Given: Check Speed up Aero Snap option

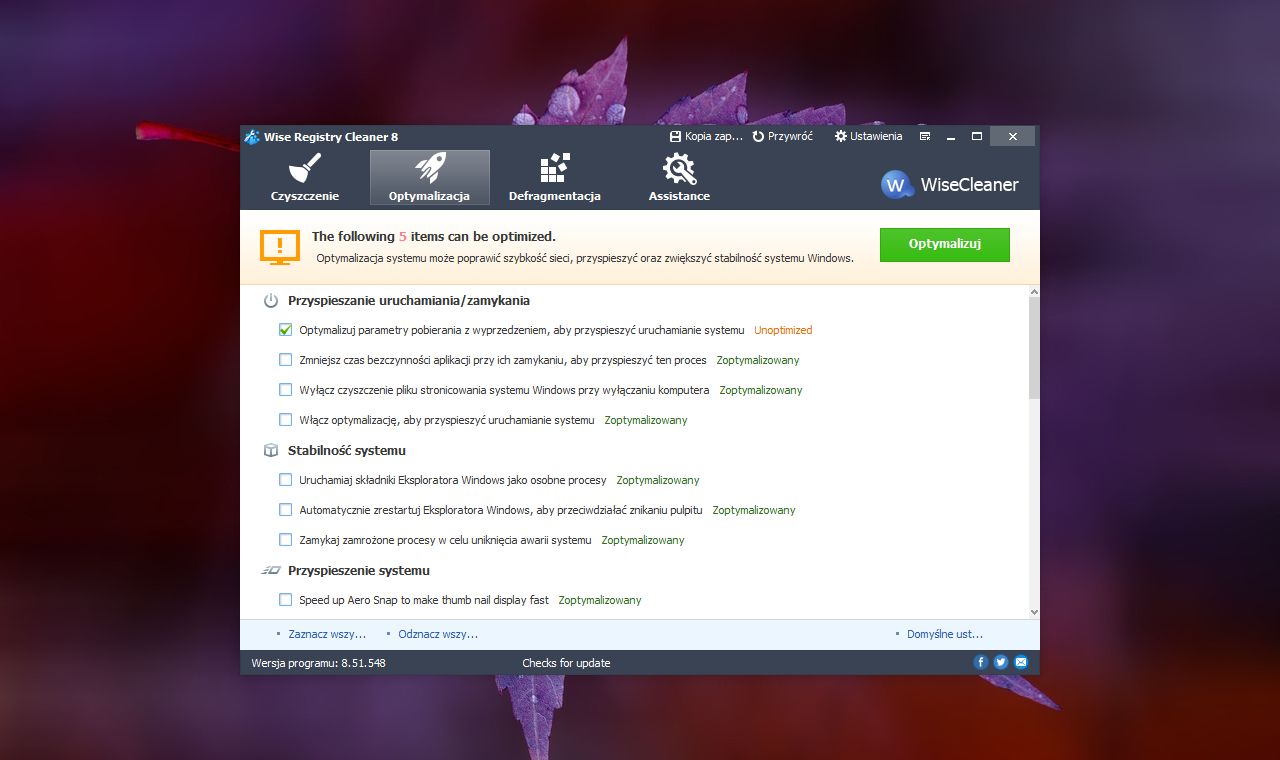Looking at the screenshot, I should coord(286,600).
